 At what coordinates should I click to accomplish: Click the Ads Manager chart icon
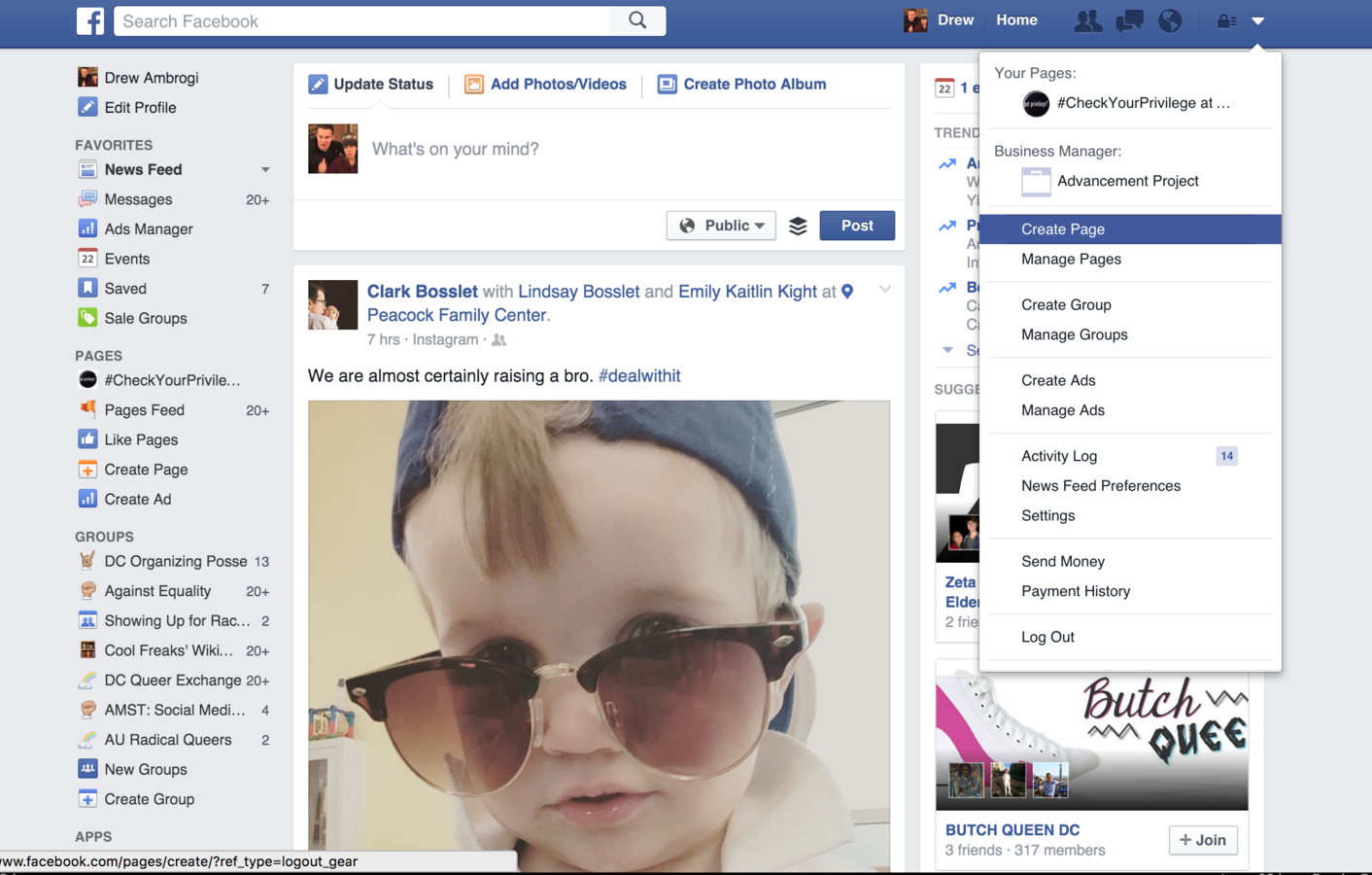pos(87,228)
